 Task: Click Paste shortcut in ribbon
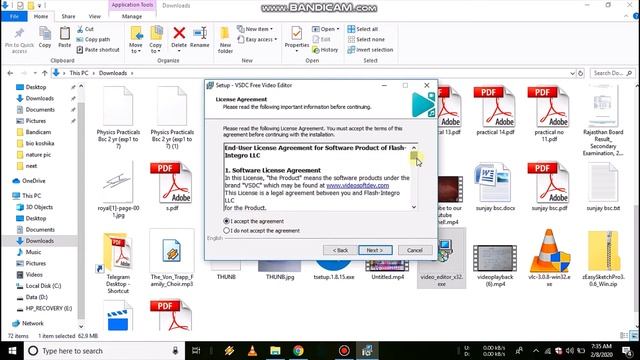[x=98, y=49]
